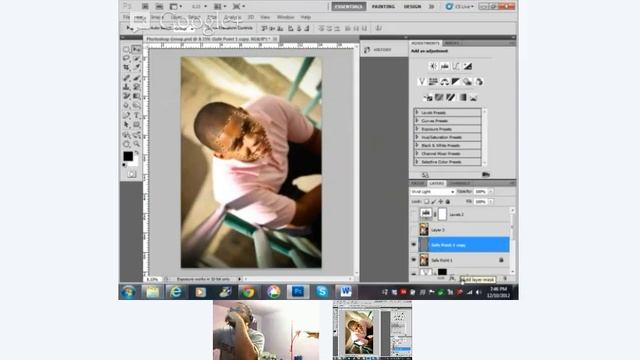Select the Quick Selection tool
640x360 pixels.
point(136,59)
